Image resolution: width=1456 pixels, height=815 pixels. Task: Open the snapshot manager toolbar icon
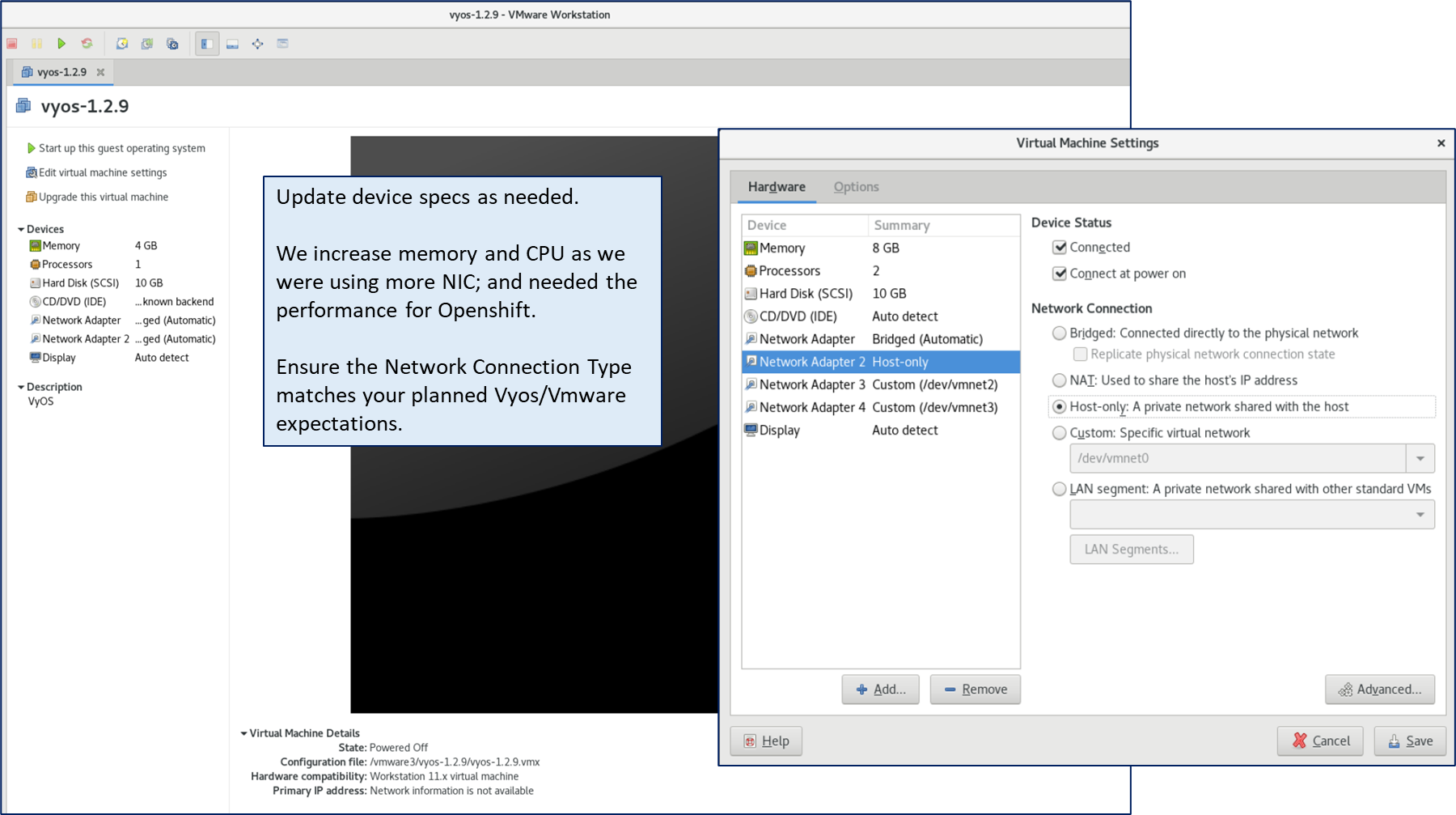[172, 44]
